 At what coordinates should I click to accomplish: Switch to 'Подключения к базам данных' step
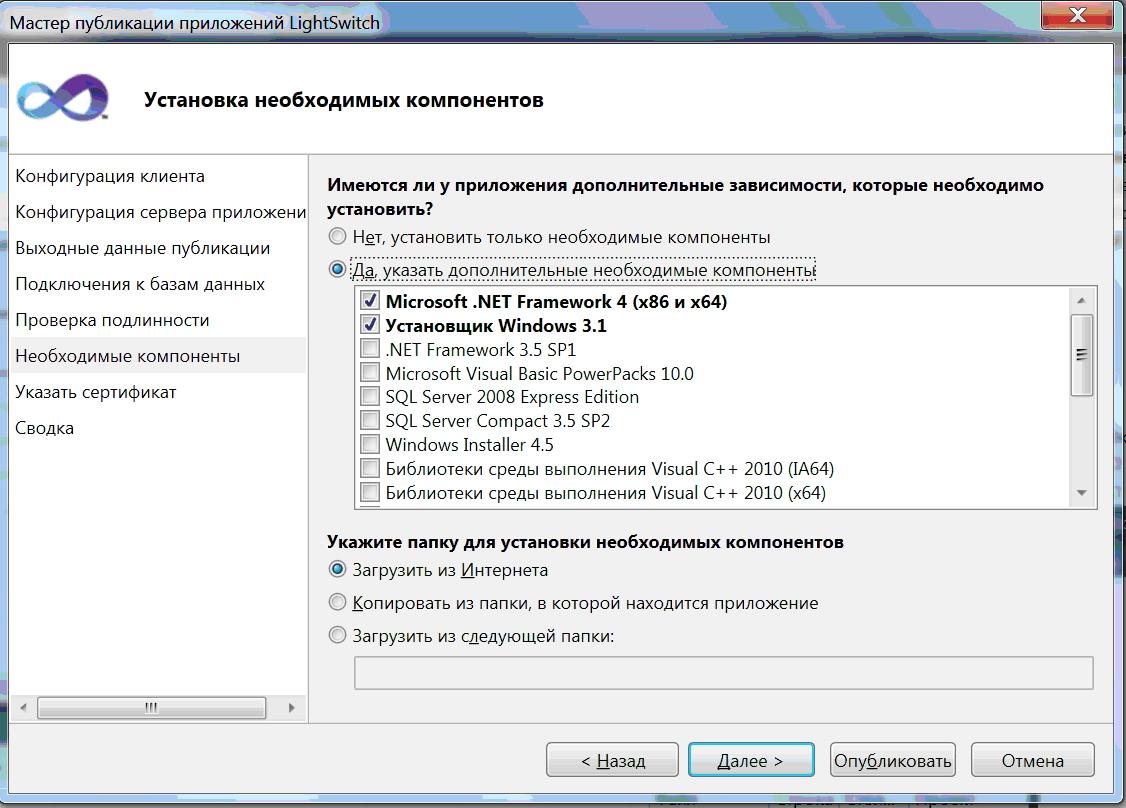point(140,284)
